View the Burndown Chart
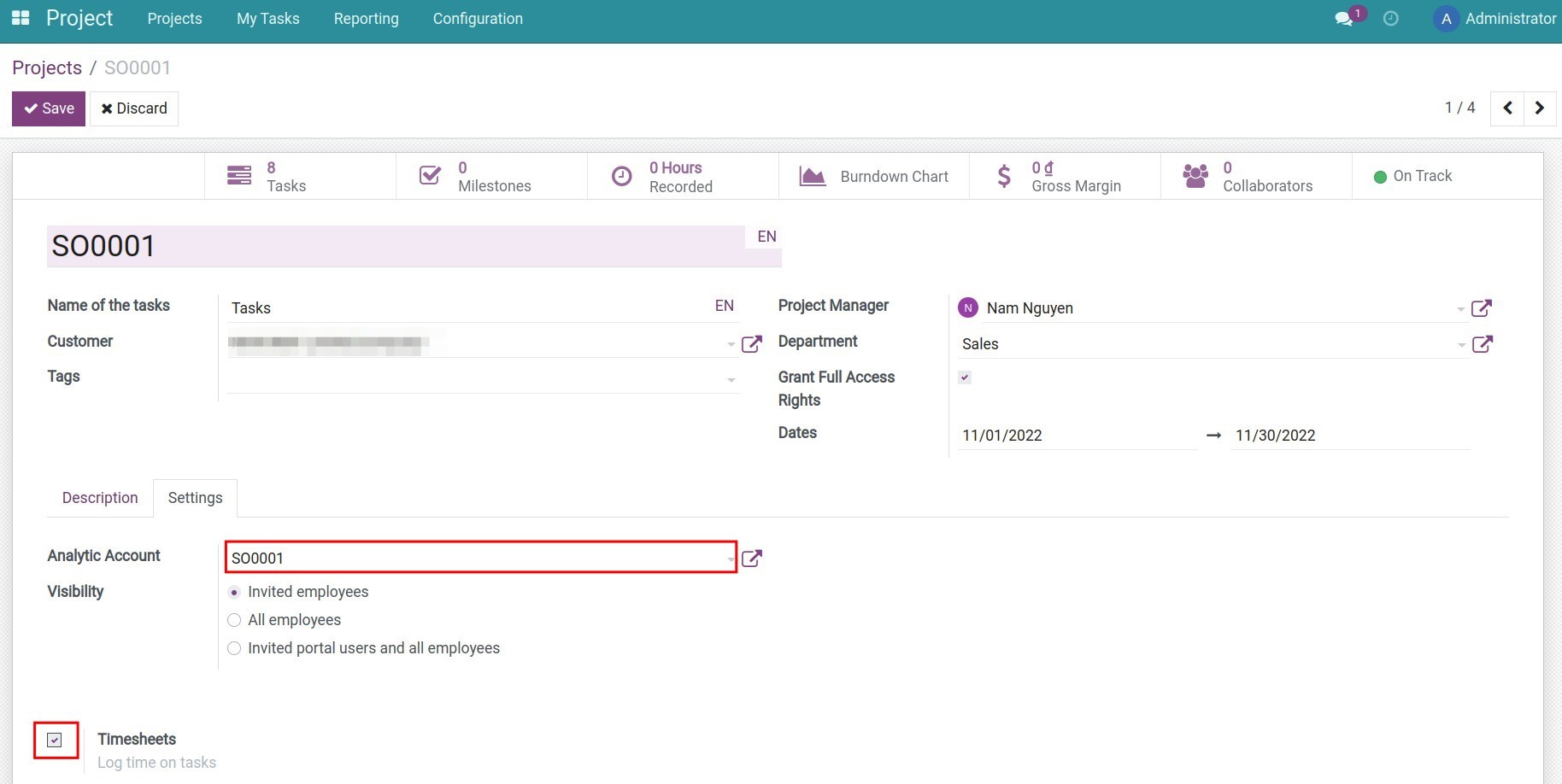Image resolution: width=1562 pixels, height=784 pixels. [874, 176]
